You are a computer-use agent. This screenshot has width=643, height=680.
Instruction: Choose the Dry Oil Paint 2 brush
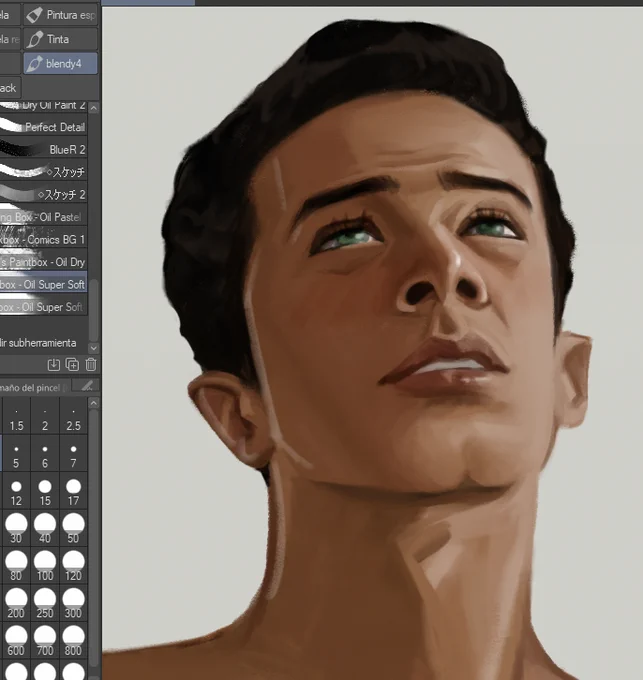click(43, 106)
